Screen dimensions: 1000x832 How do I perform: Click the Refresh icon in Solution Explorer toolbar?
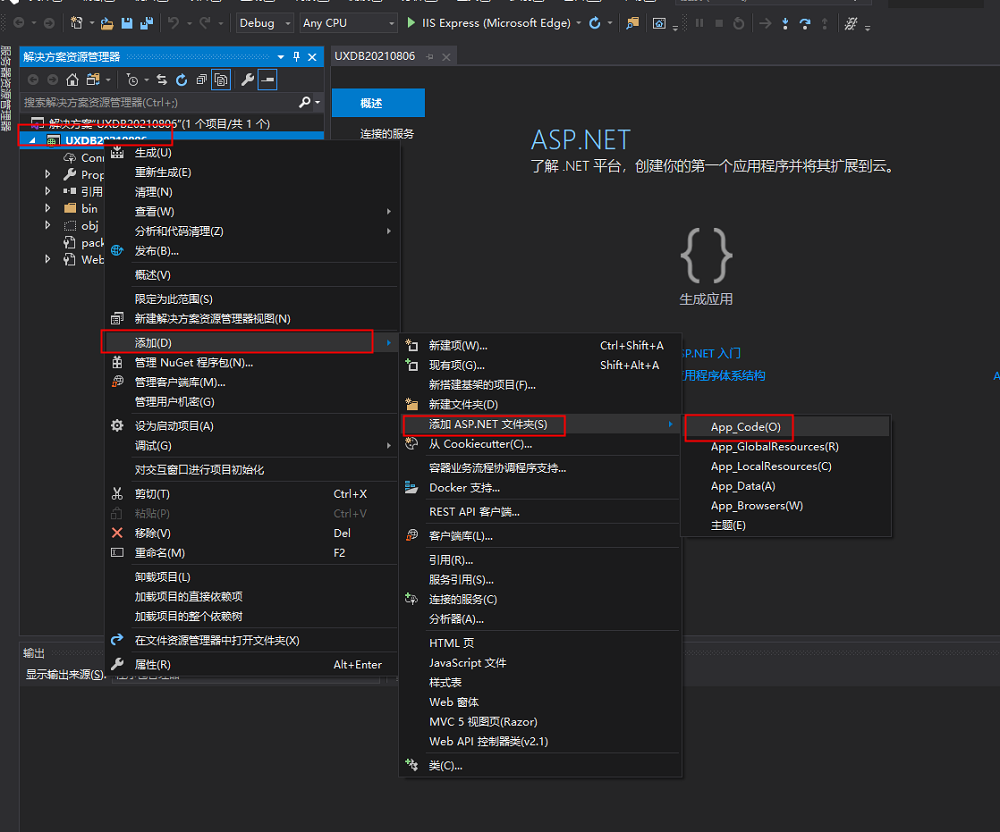(181, 80)
